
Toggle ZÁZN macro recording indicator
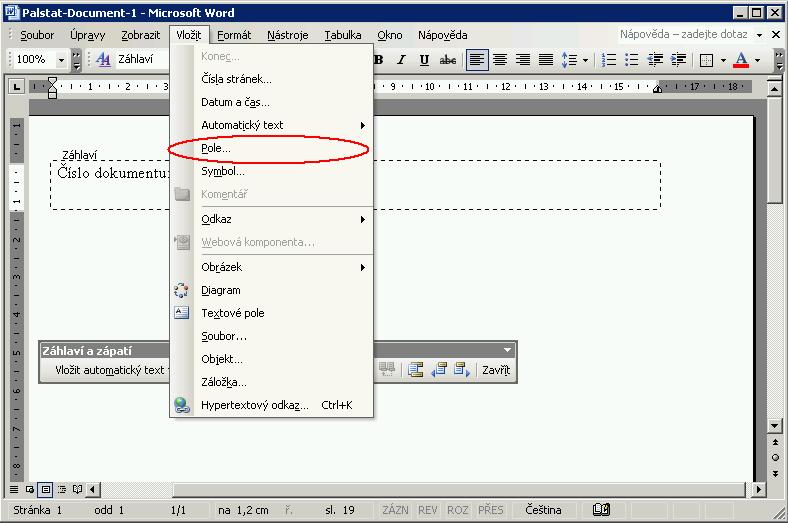point(395,510)
